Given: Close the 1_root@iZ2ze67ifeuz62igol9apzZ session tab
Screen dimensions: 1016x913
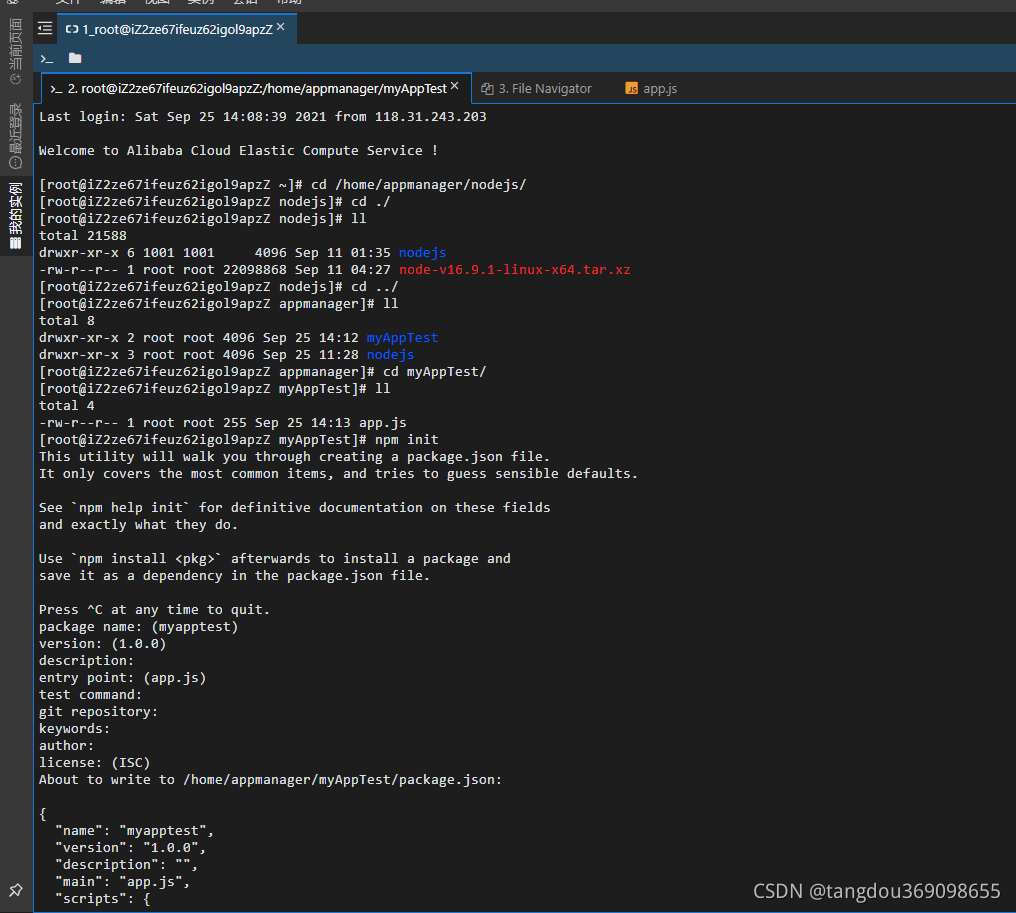Looking at the screenshot, I should click(x=281, y=27).
